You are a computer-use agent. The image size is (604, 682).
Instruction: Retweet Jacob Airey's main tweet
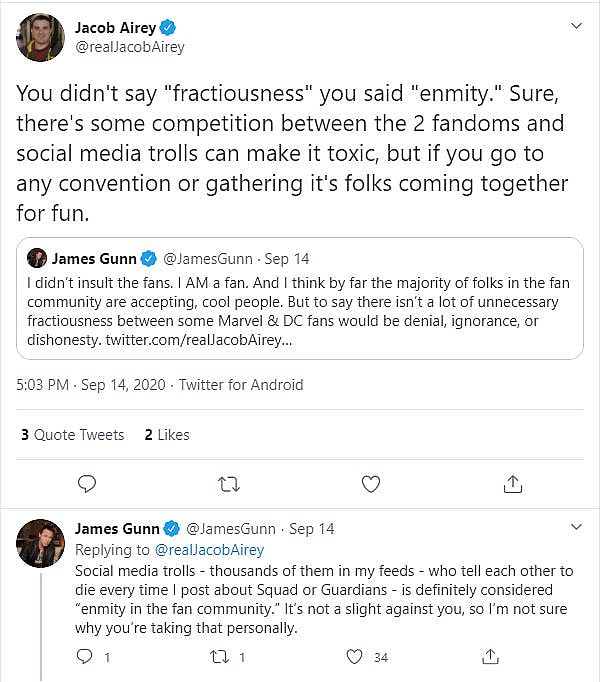229,484
